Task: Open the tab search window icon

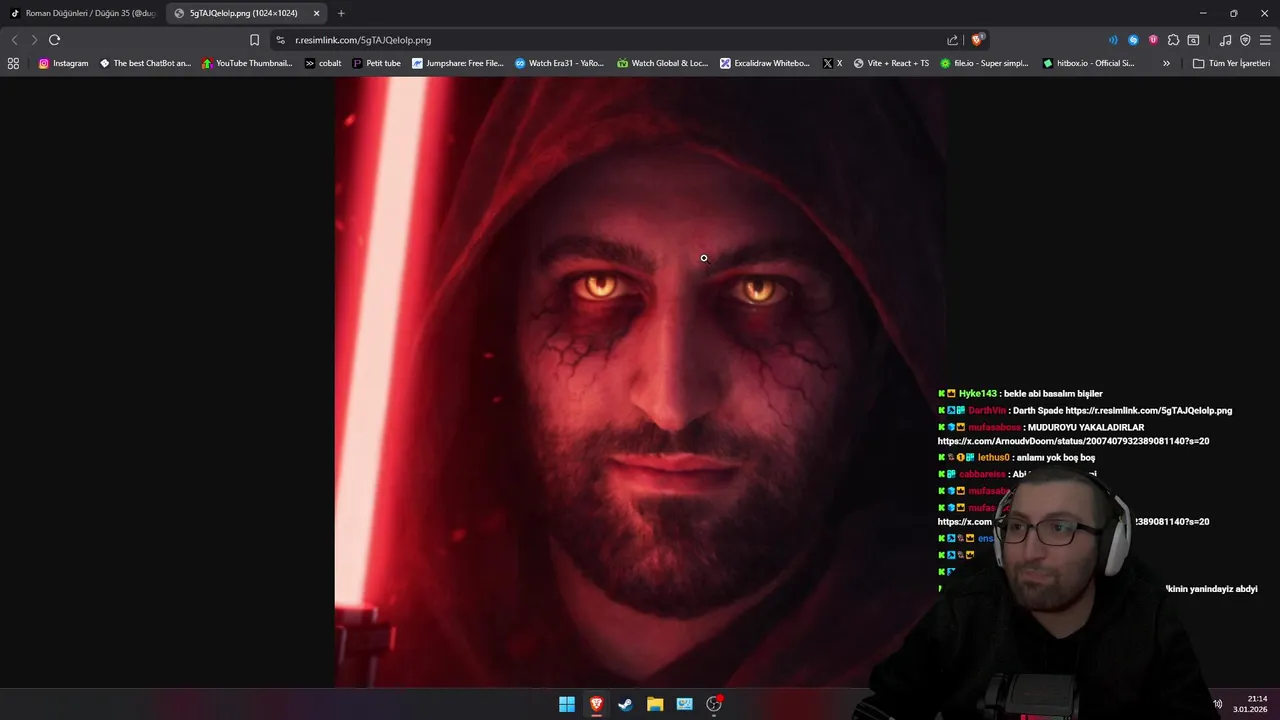Action: 1193,40
